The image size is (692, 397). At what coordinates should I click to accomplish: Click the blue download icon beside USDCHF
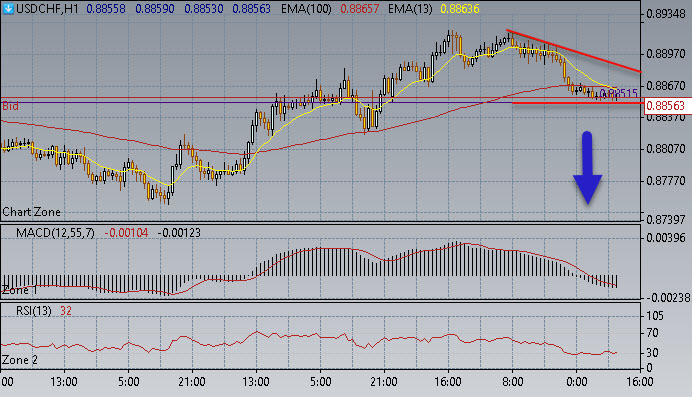tap(8, 8)
